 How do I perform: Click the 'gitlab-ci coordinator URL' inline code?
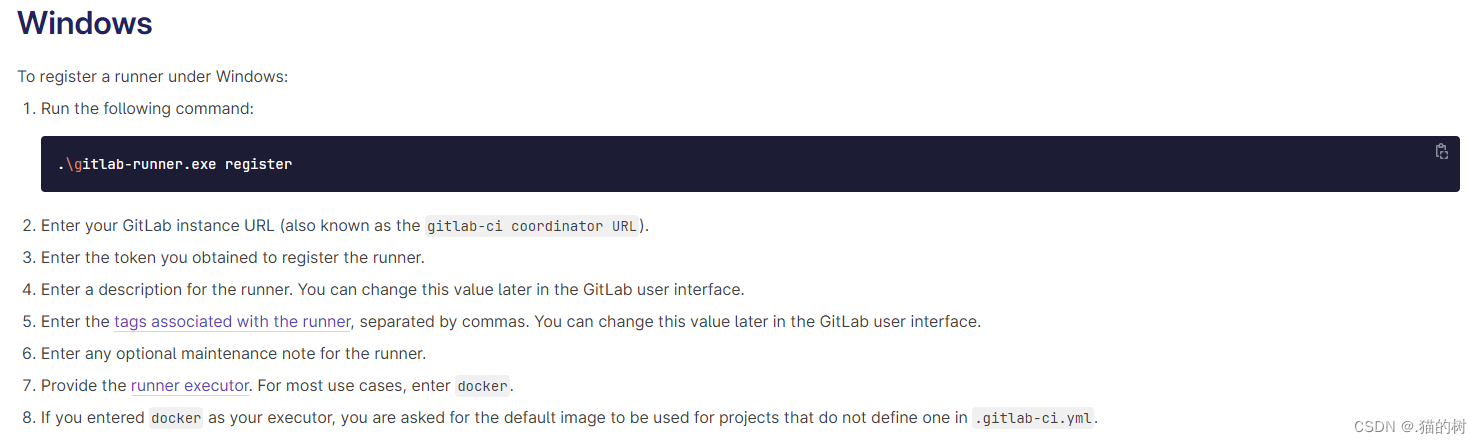pos(532,226)
